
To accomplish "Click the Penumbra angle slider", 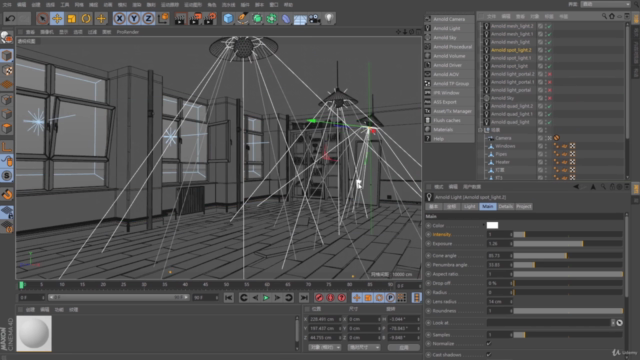I will coord(567,265).
